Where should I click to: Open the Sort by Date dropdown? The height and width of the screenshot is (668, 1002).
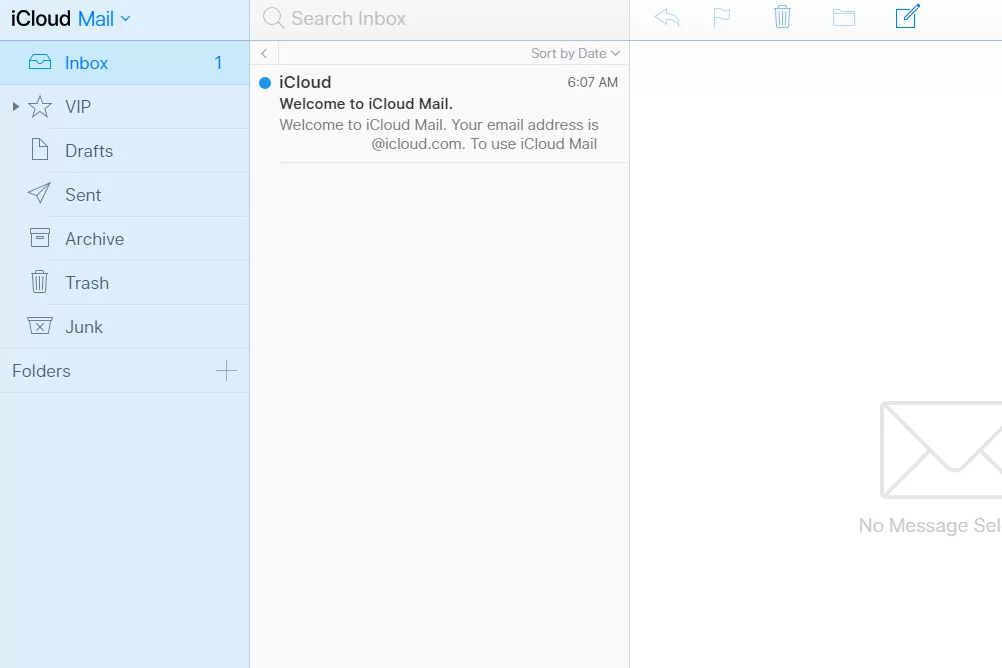point(575,53)
